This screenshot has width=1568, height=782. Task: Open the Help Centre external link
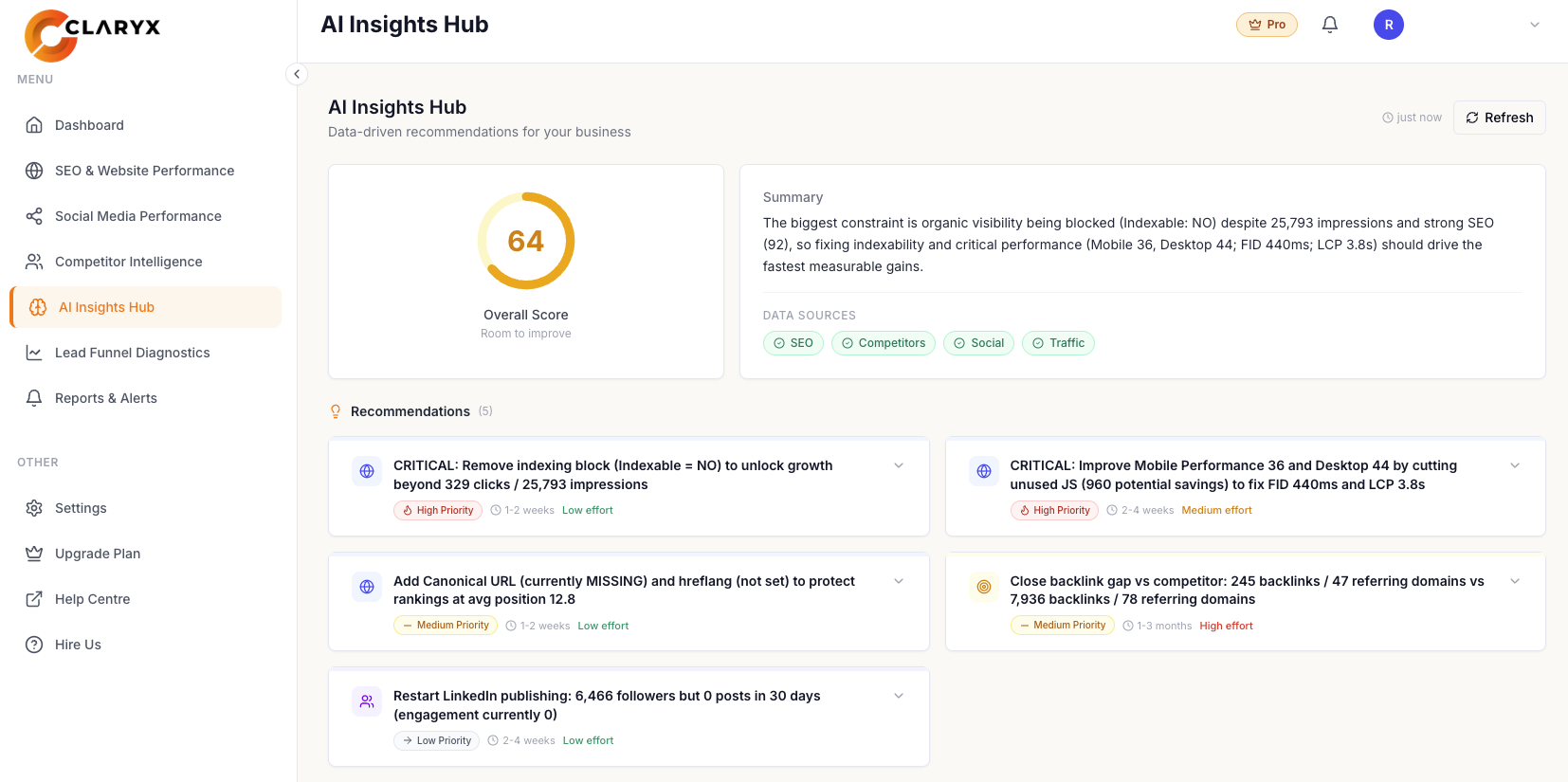coord(92,599)
